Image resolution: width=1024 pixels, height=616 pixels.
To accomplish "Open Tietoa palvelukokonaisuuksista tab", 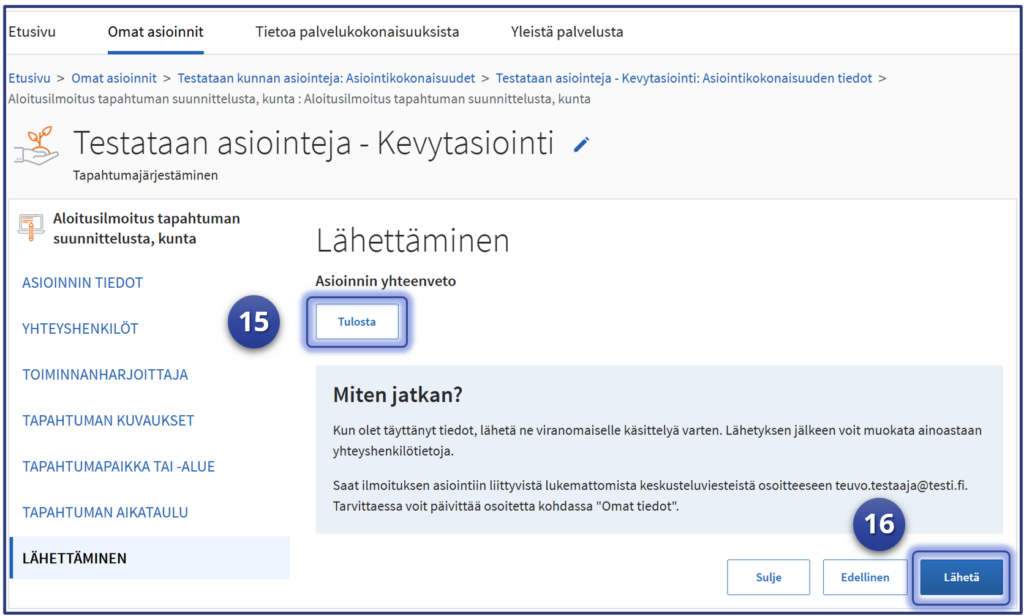I will (357, 32).
